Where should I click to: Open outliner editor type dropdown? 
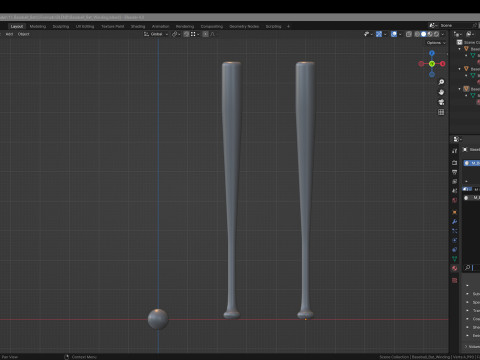coord(457,34)
